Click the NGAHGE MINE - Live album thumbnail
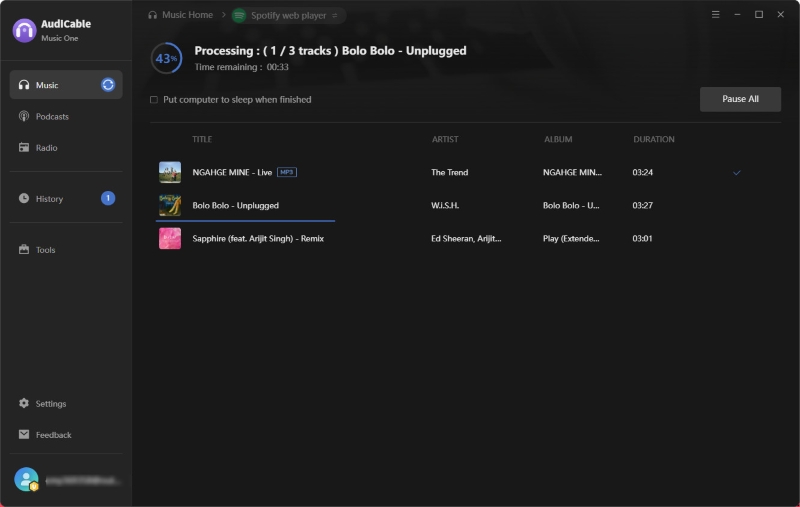This screenshot has width=800, height=507. click(170, 172)
